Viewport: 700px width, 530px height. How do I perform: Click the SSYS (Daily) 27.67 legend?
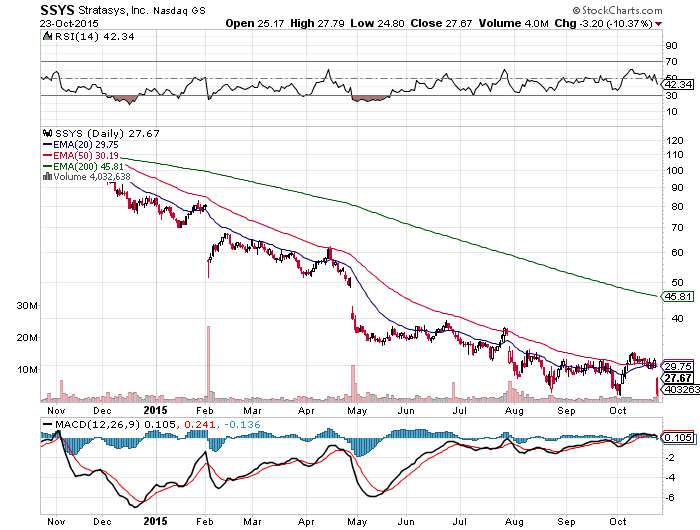107,134
